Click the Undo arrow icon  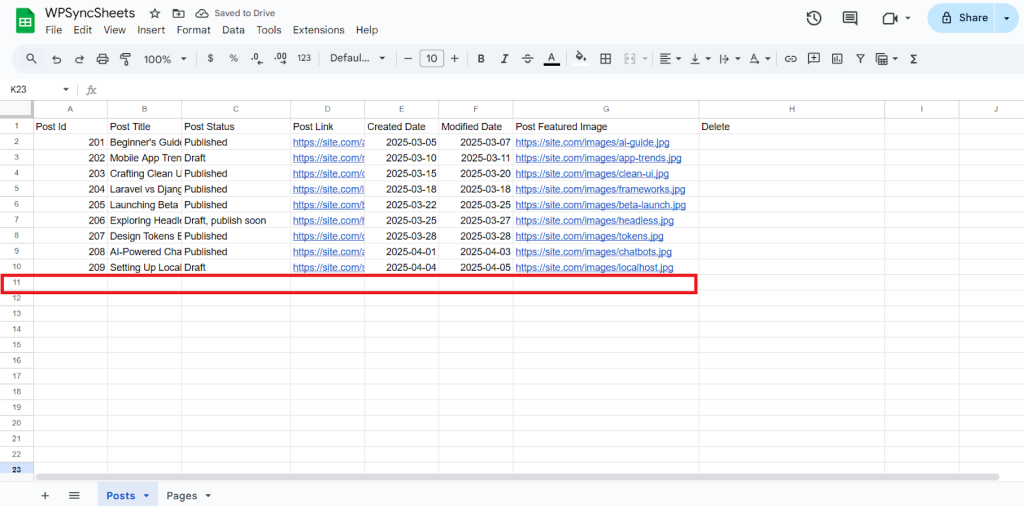coord(57,59)
